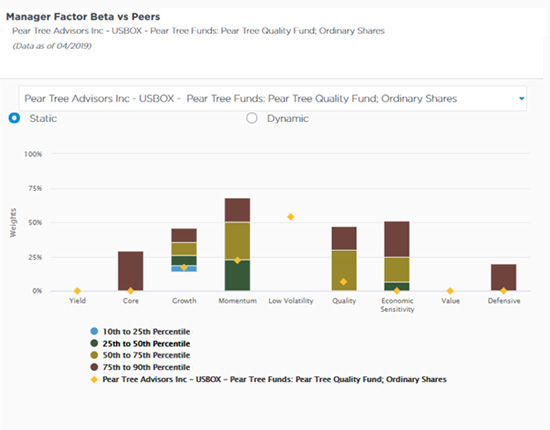The height and width of the screenshot is (430, 550).
Task: Click the Value axis label
Action: point(450,301)
